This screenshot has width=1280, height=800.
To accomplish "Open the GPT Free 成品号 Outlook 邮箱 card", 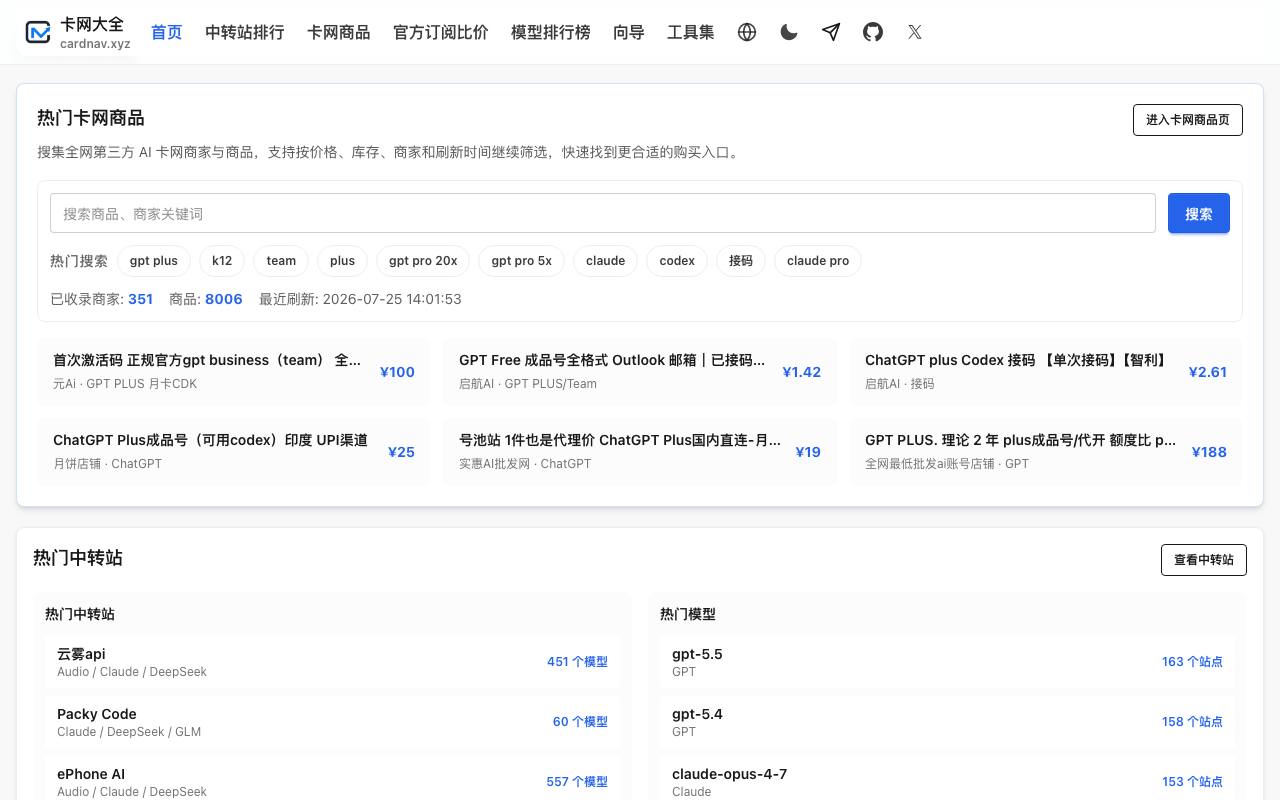I will tap(640, 371).
